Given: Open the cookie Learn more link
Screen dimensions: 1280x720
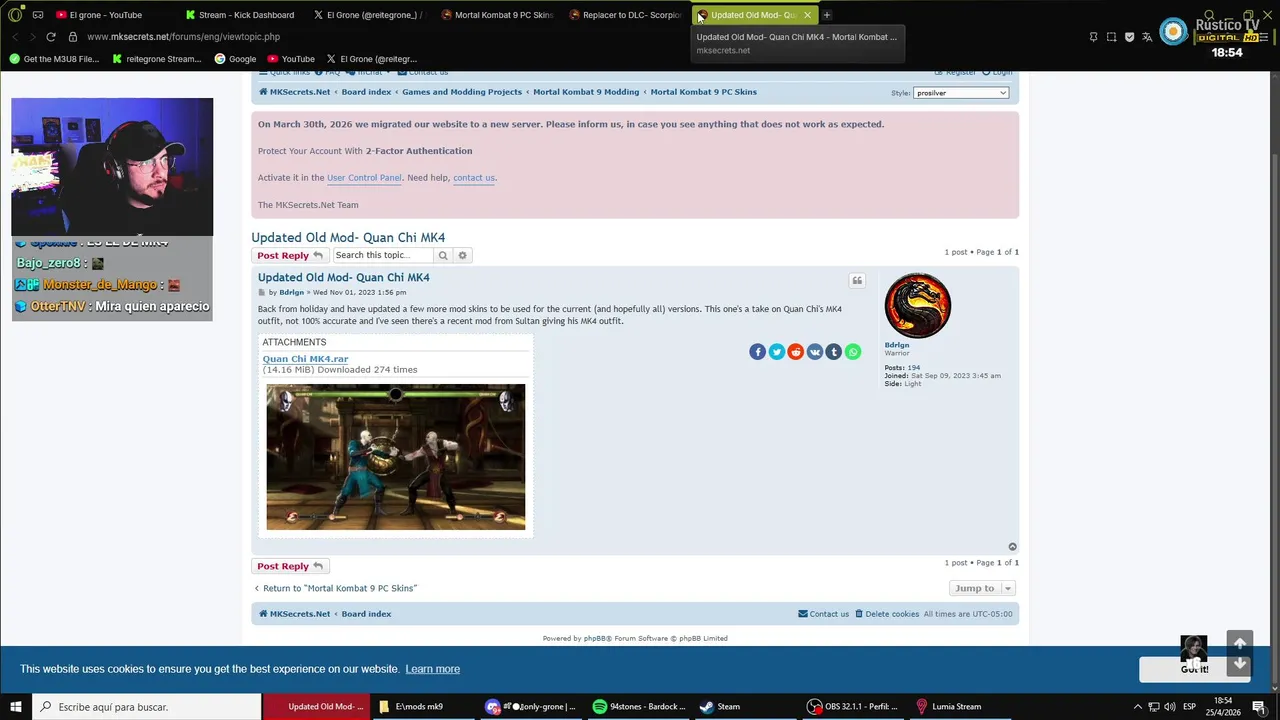Looking at the screenshot, I should tap(432, 669).
